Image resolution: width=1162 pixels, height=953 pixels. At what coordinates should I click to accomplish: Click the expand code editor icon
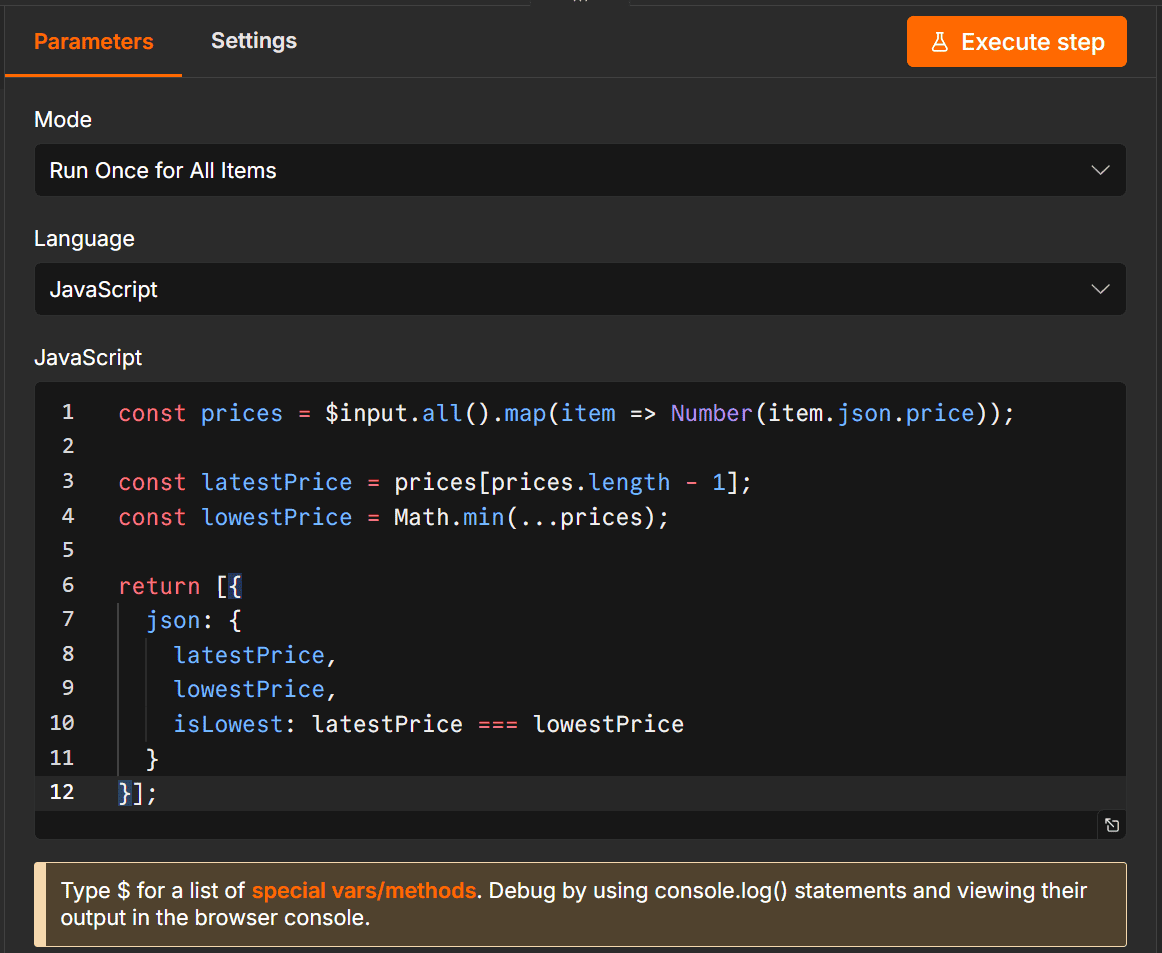coord(1112,825)
